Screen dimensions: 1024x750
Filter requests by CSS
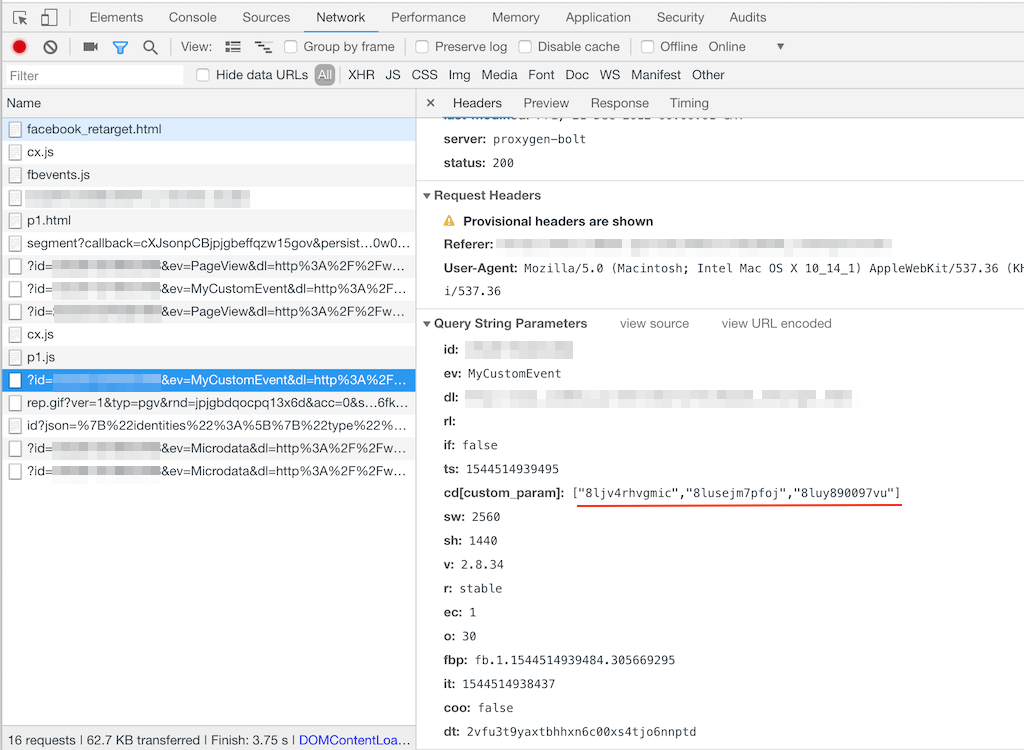pos(424,75)
